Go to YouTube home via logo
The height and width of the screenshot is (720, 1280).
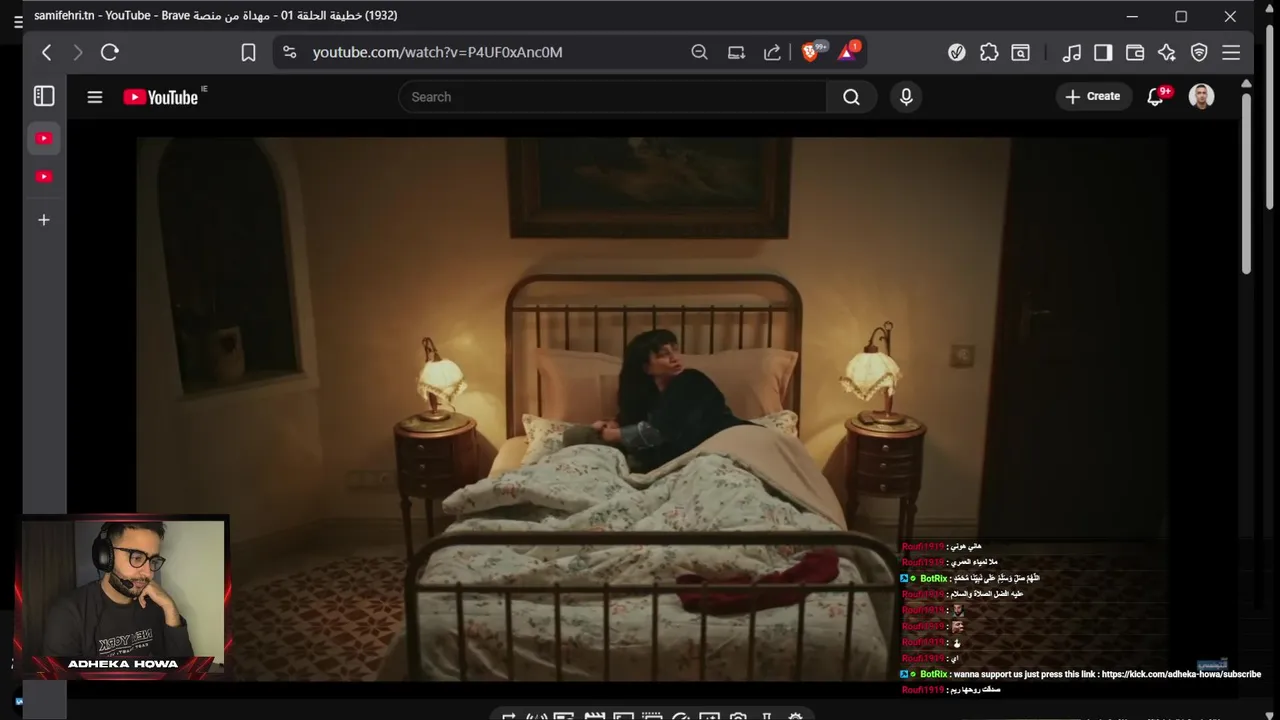pyautogui.click(x=161, y=97)
